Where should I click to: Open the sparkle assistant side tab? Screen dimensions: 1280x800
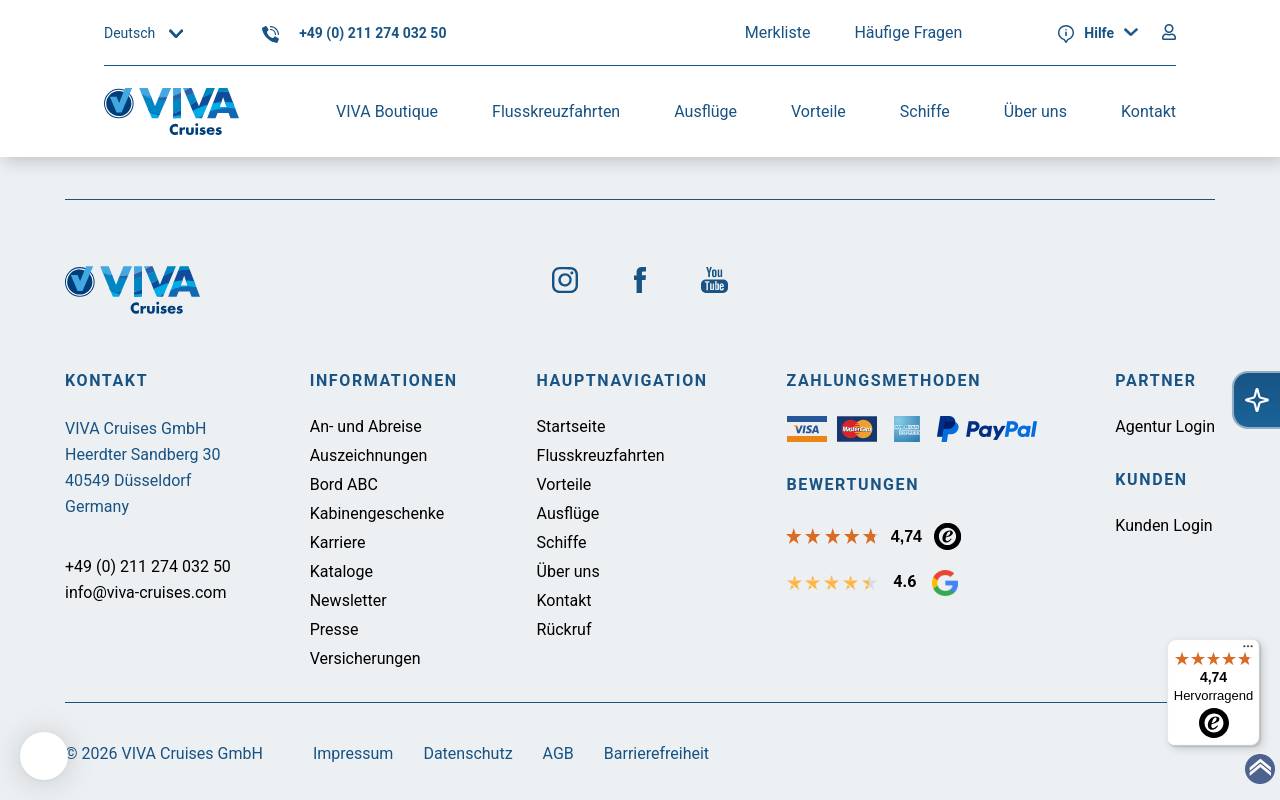[1257, 400]
